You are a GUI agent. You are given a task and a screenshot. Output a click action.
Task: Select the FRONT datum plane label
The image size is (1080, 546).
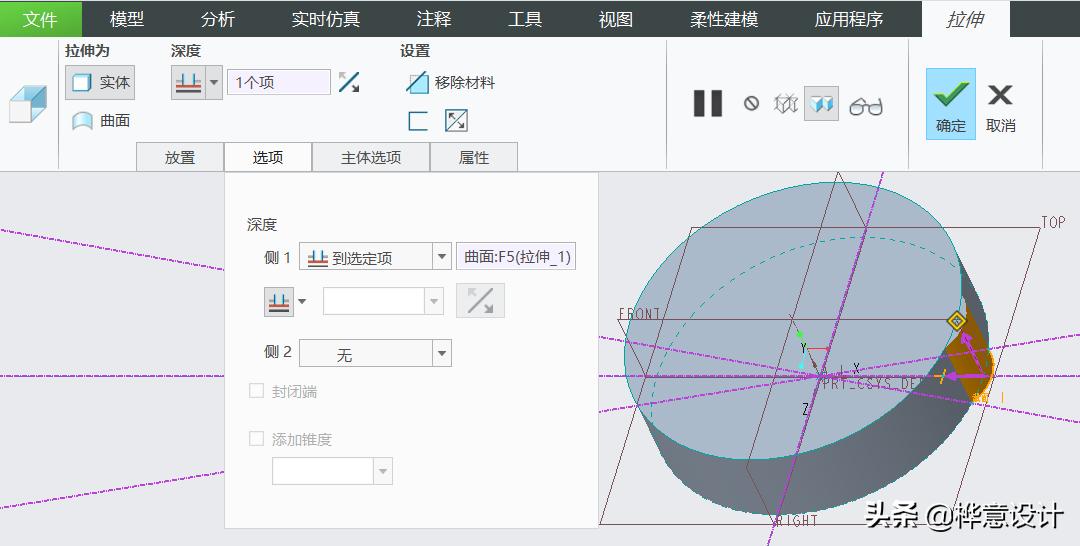click(x=640, y=314)
